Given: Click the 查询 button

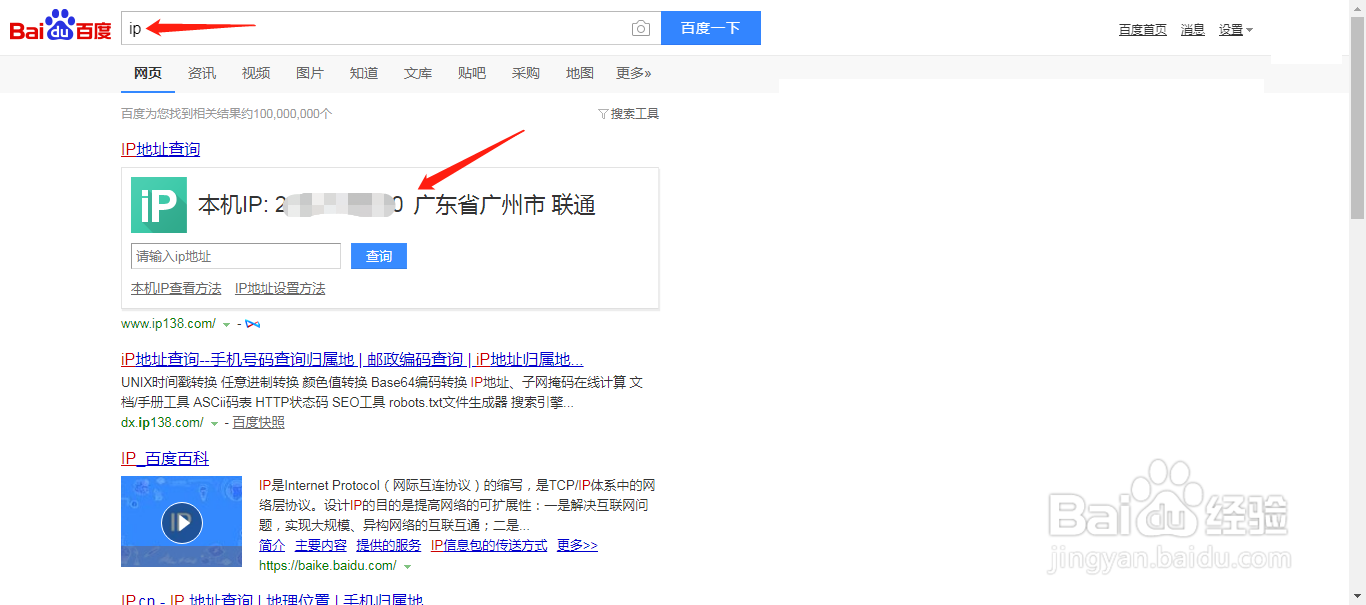Looking at the screenshot, I should 379,256.
